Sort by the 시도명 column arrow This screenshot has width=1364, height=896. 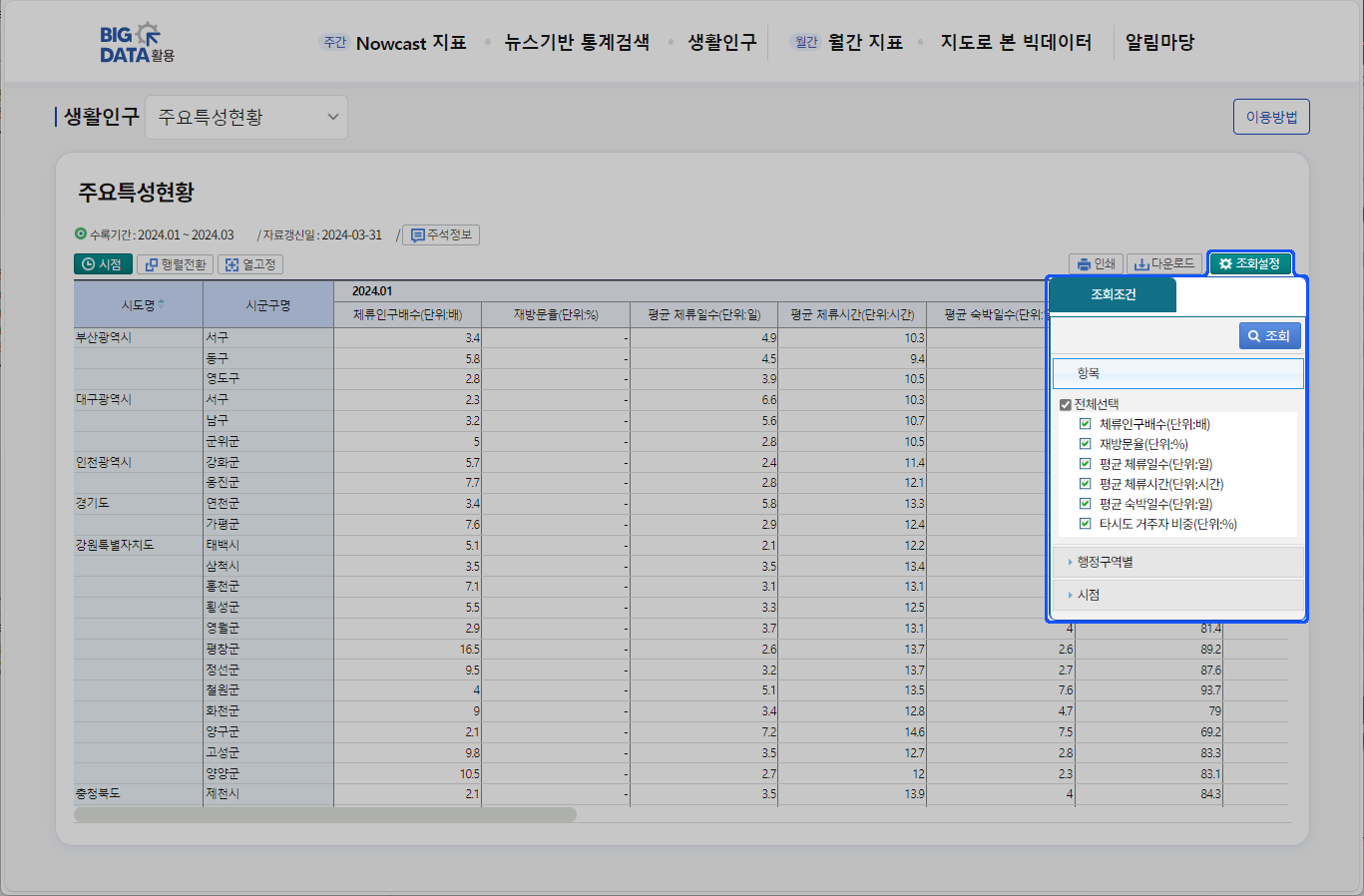tap(162, 303)
